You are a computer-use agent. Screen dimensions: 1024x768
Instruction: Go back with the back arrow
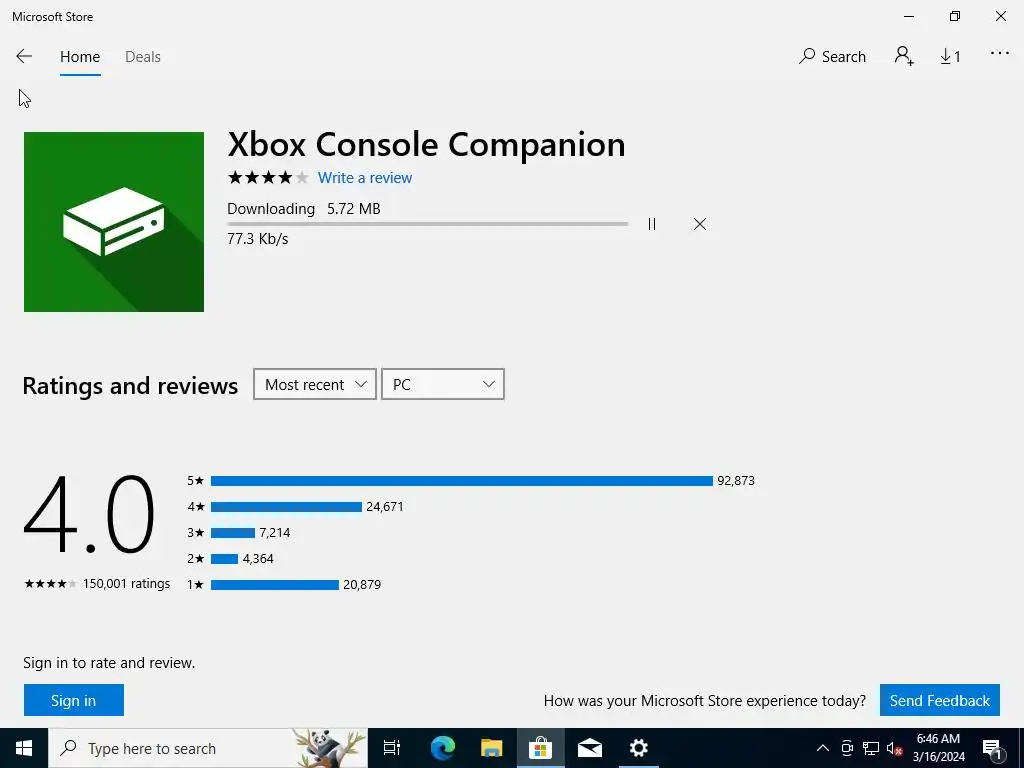tap(24, 57)
